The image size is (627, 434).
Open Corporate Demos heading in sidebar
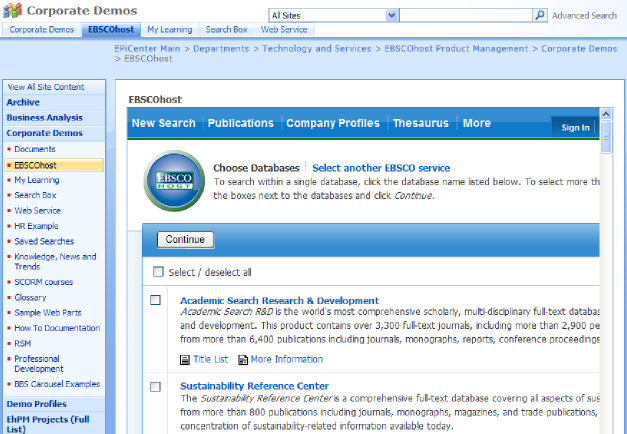(x=44, y=133)
